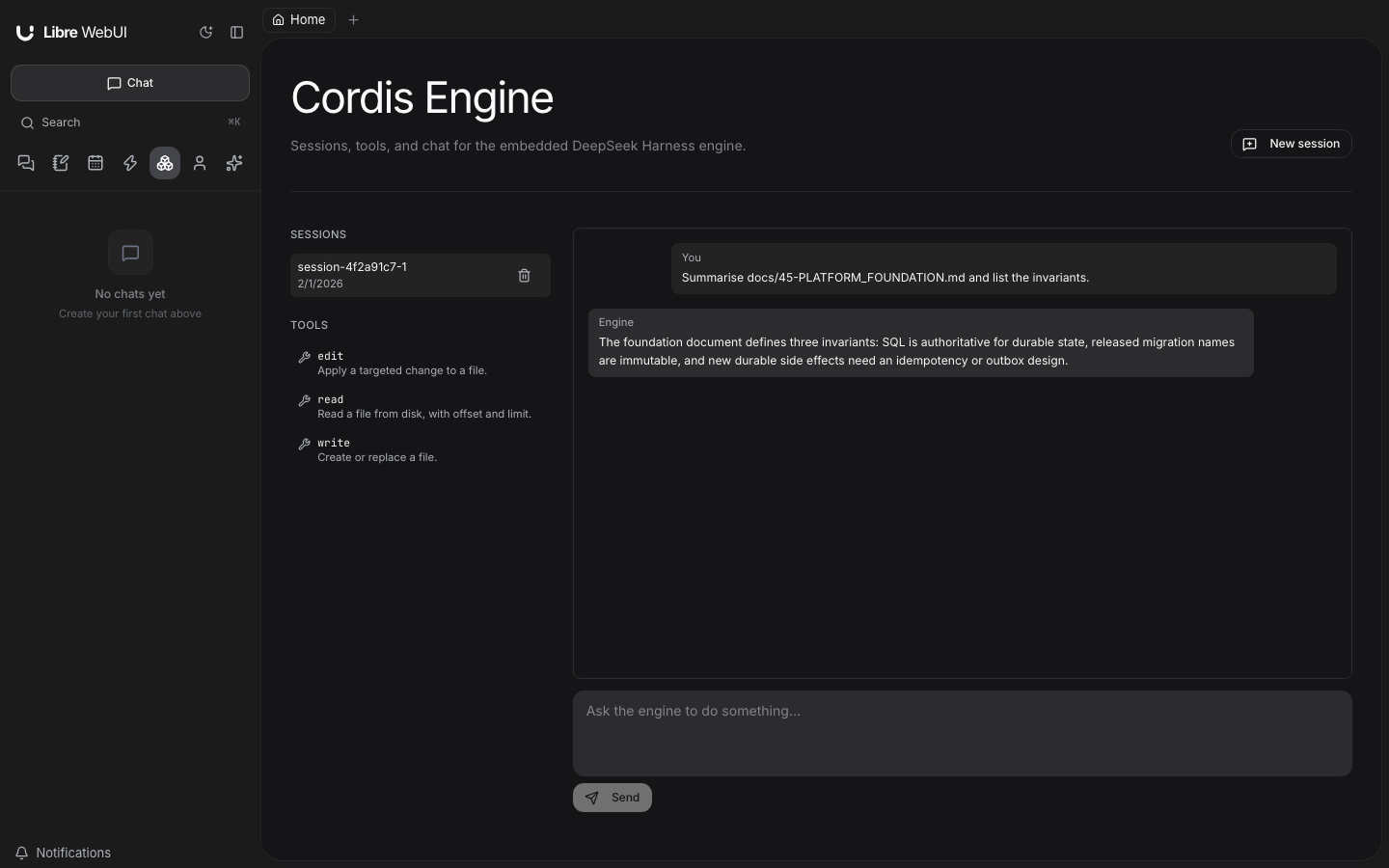Focus the 'Ask the engine' message box

click(963, 733)
